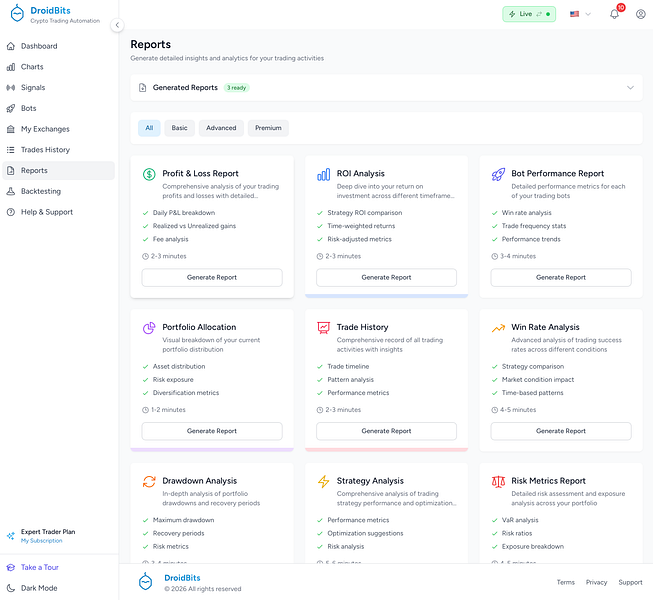
Task: Select the Premium filter tab
Action: (x=268, y=128)
